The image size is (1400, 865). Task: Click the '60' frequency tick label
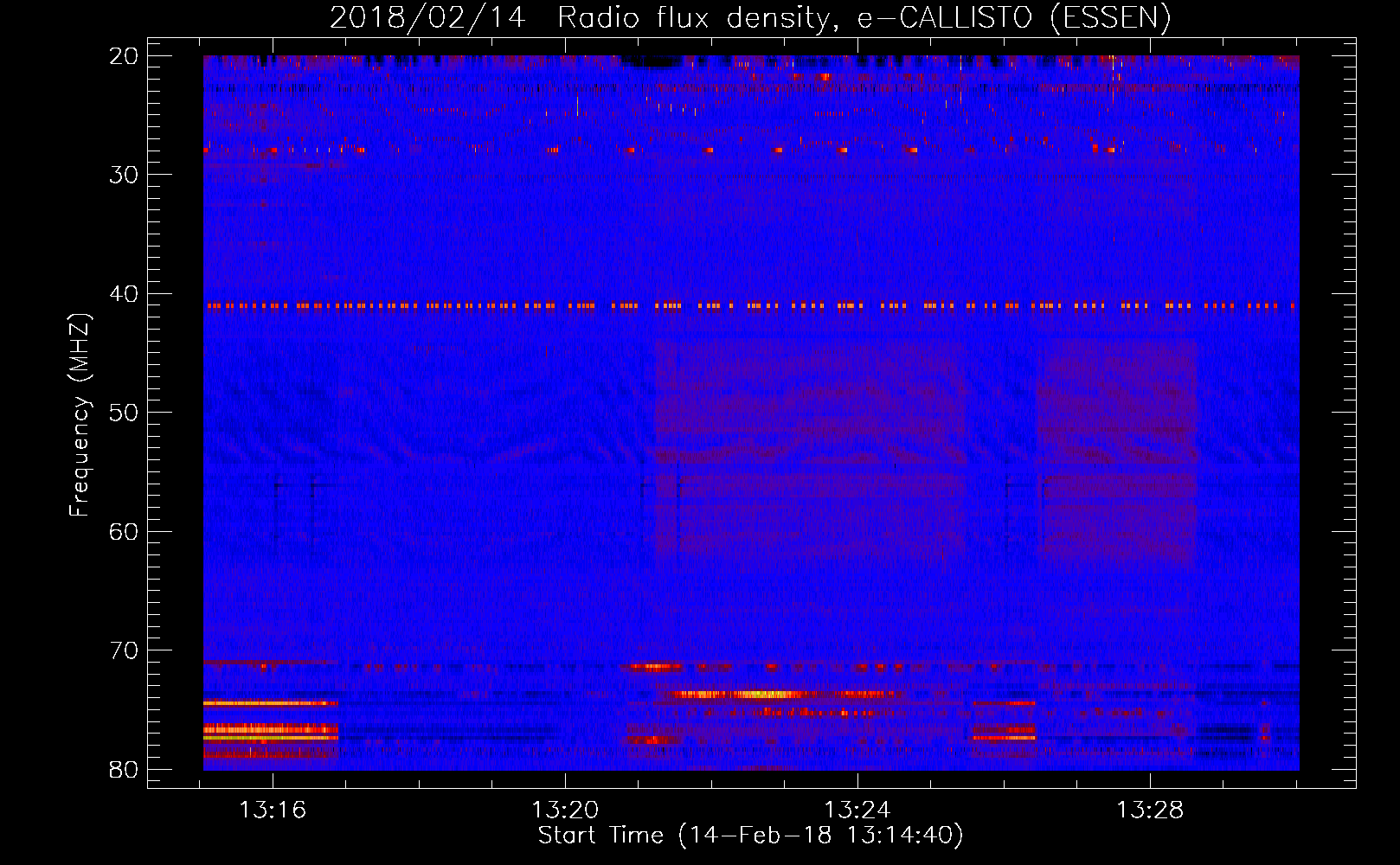tap(124, 532)
